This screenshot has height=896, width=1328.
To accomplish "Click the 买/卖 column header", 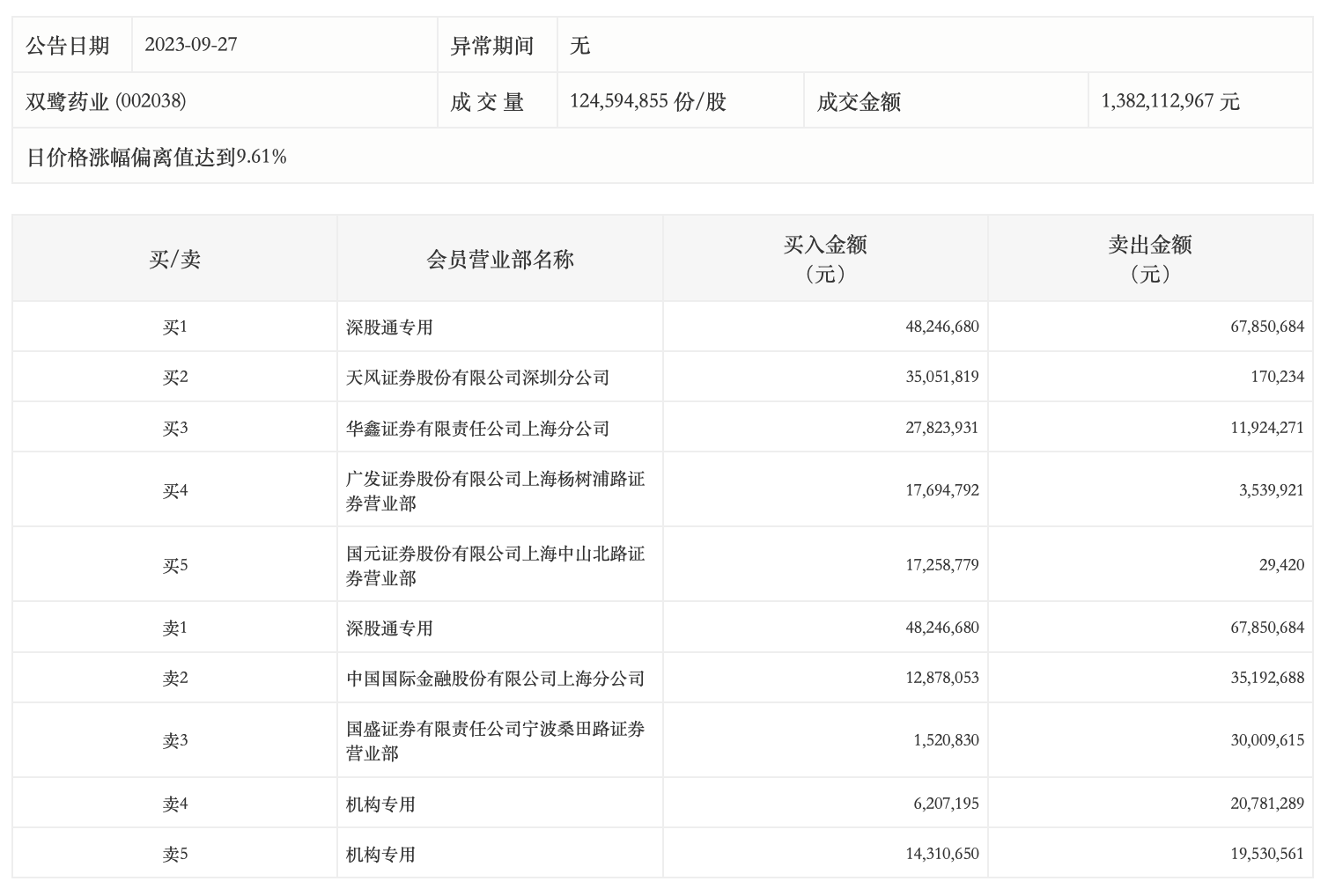I will click(x=174, y=260).
